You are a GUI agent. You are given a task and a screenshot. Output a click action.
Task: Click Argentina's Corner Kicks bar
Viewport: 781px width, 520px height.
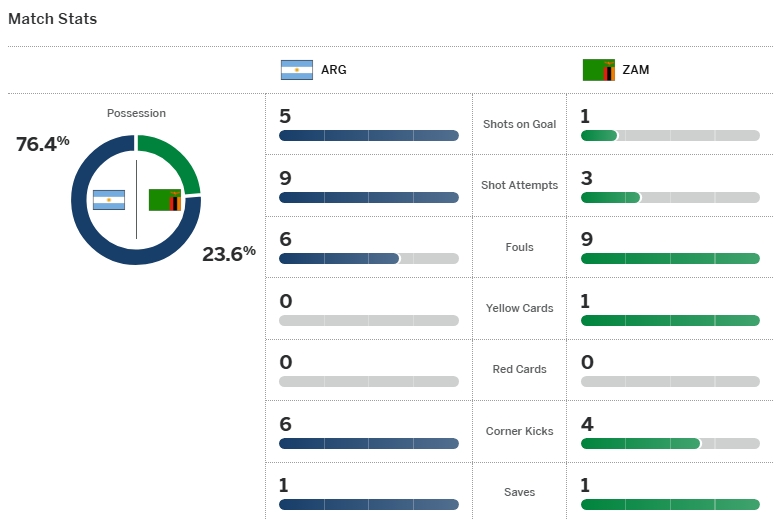(369, 443)
